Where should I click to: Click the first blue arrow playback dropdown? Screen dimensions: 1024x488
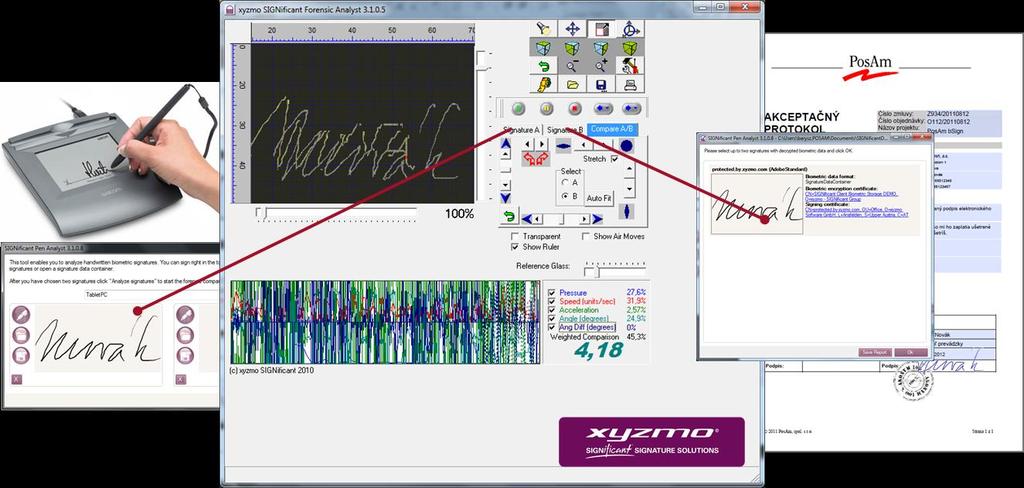(603, 108)
